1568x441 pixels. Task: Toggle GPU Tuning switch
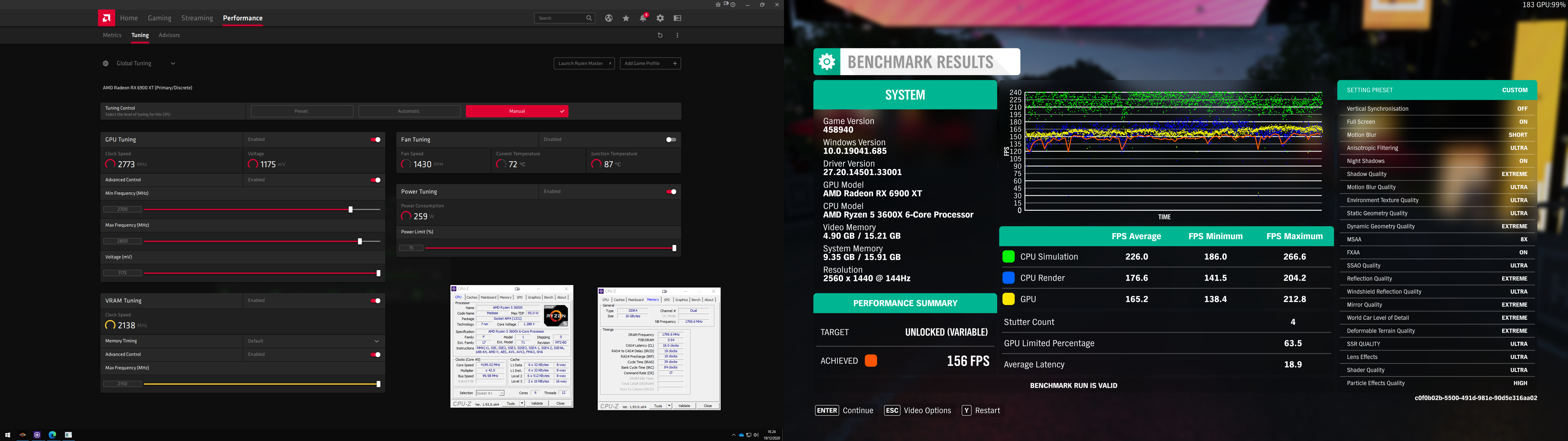point(375,139)
